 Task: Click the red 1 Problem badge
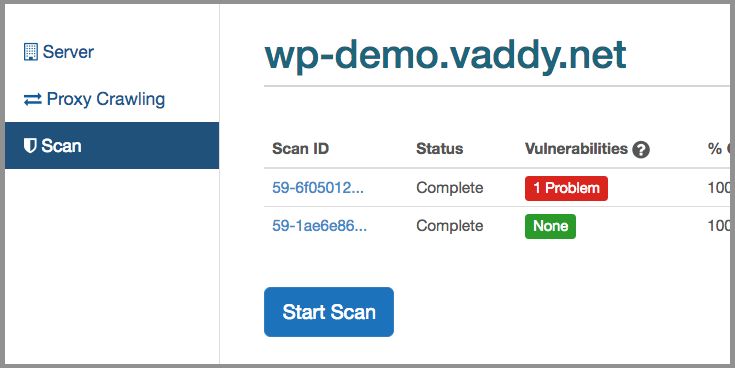click(x=566, y=188)
